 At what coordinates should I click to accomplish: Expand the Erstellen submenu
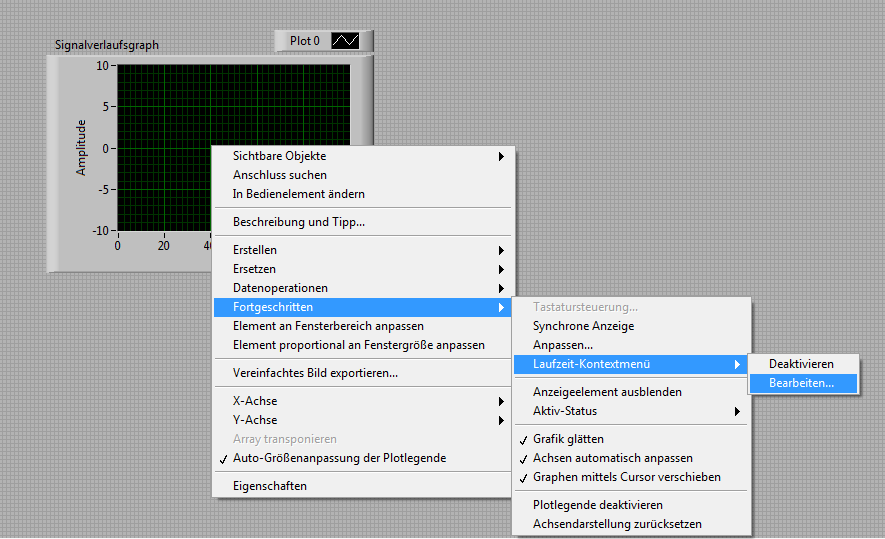pyautogui.click(x=362, y=250)
